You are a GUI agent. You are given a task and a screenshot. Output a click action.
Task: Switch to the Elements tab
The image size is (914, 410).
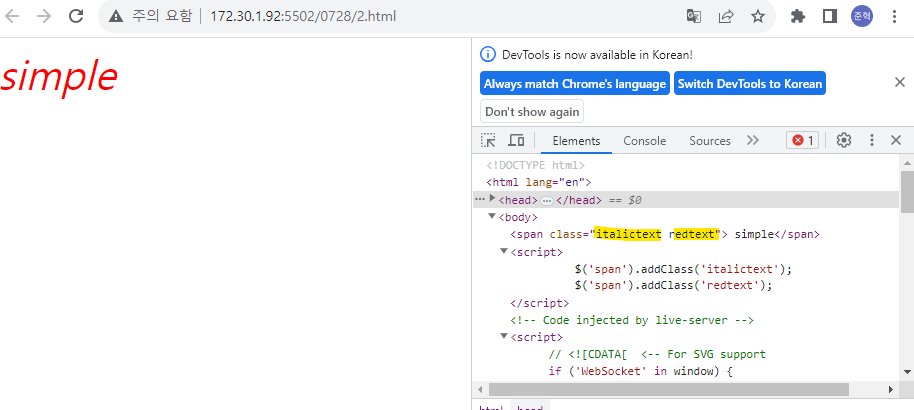pos(576,141)
